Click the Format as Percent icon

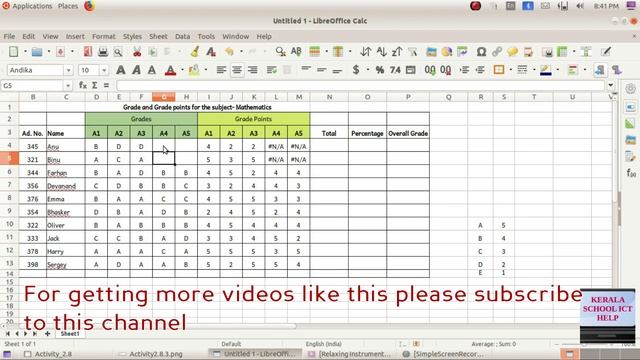pyautogui.click(x=380, y=70)
